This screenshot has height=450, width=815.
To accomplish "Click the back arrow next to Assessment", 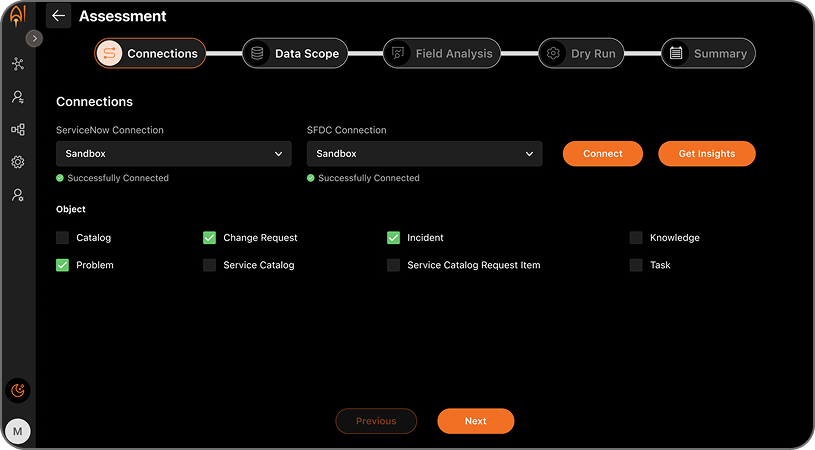I will click(x=58, y=16).
